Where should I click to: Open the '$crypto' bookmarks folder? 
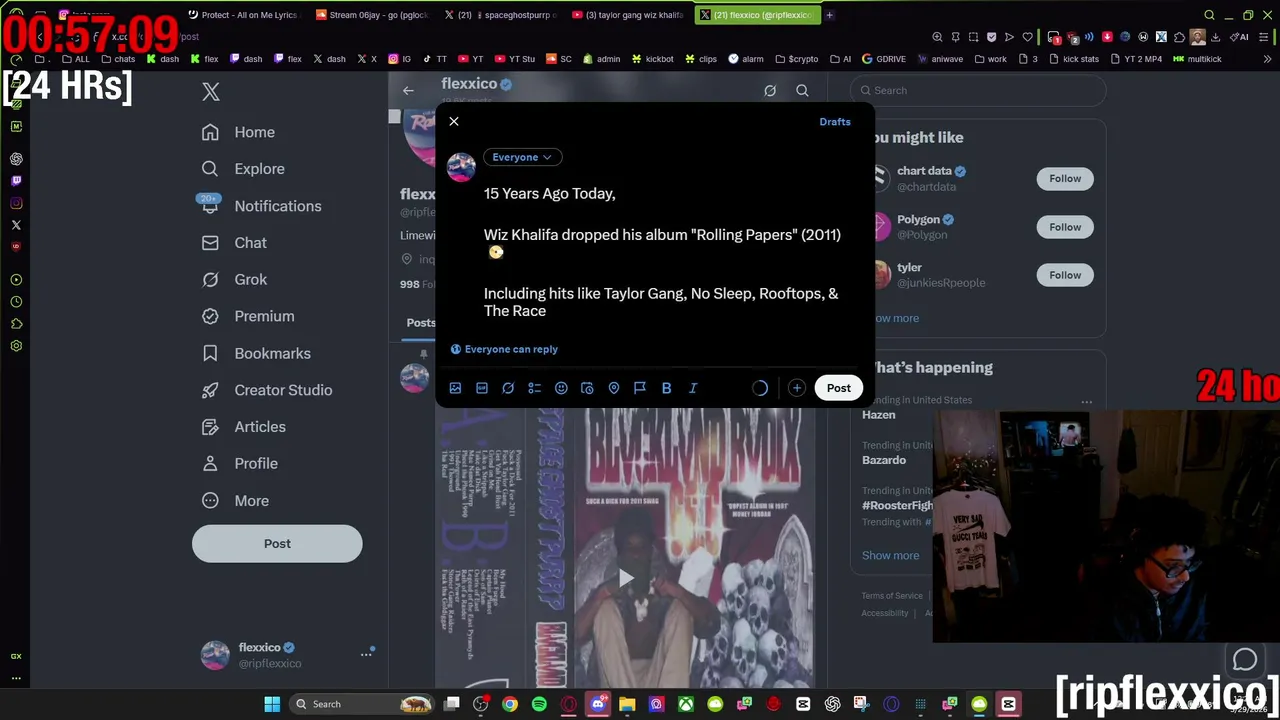796,59
